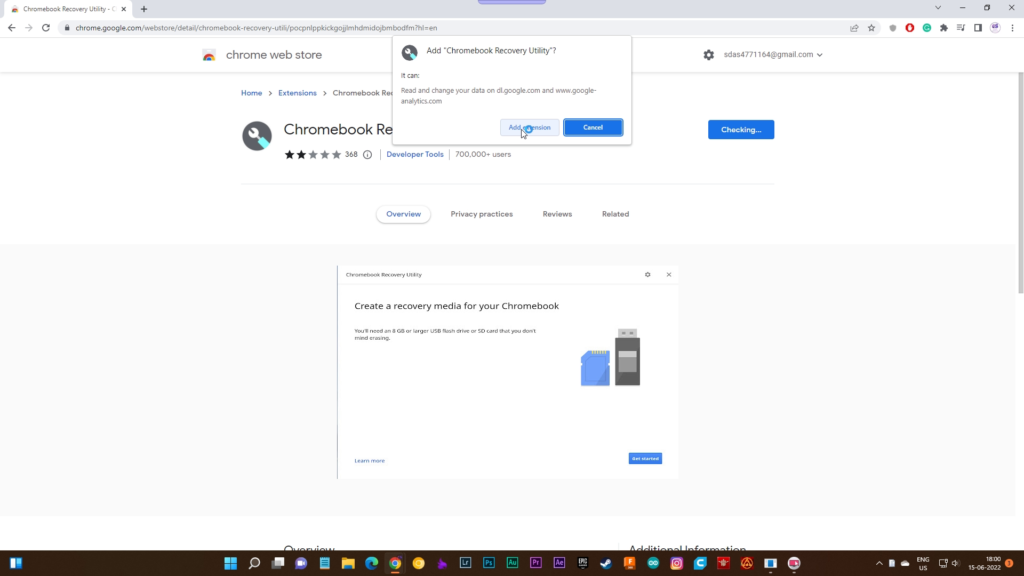The height and width of the screenshot is (576, 1024).
Task: Open Premiere Pro from the taskbar
Action: click(x=536, y=563)
